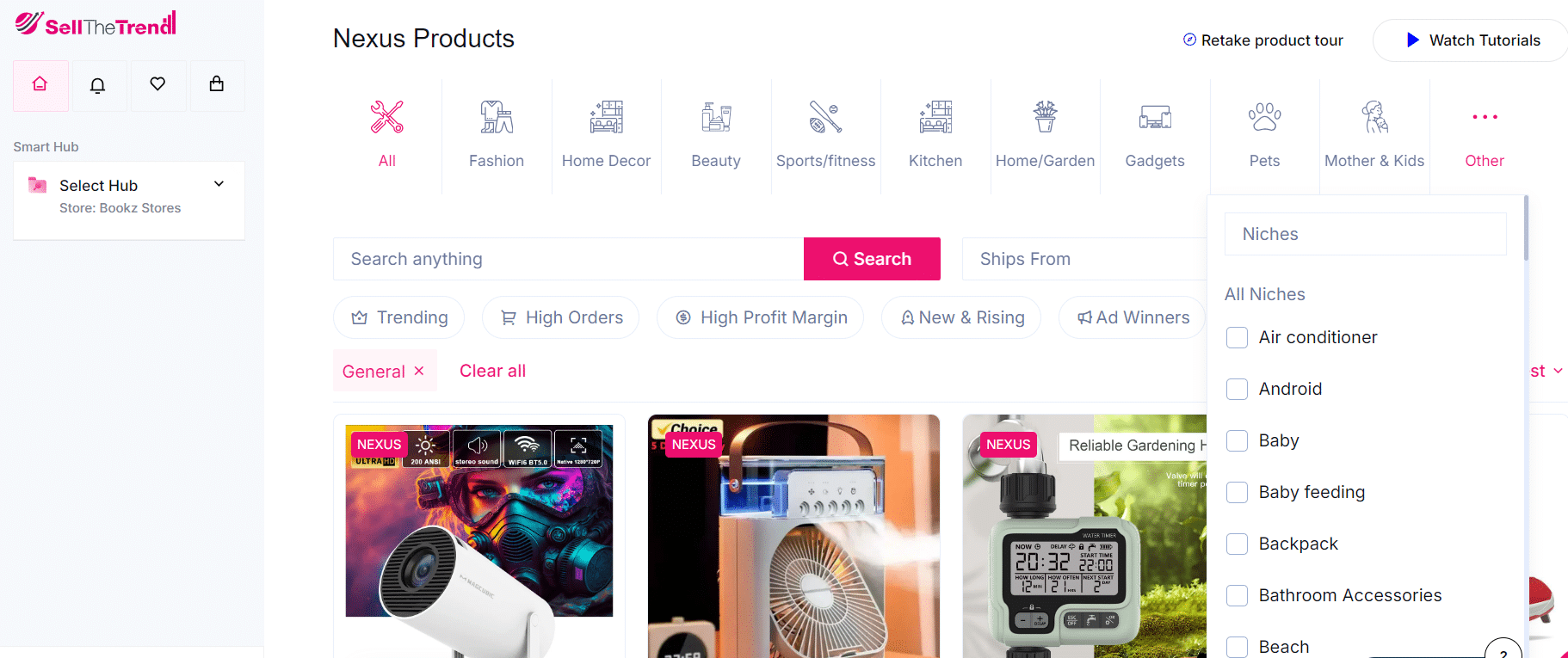1568x658 pixels.
Task: Tick the Android niche checkbox
Action: coord(1237,390)
